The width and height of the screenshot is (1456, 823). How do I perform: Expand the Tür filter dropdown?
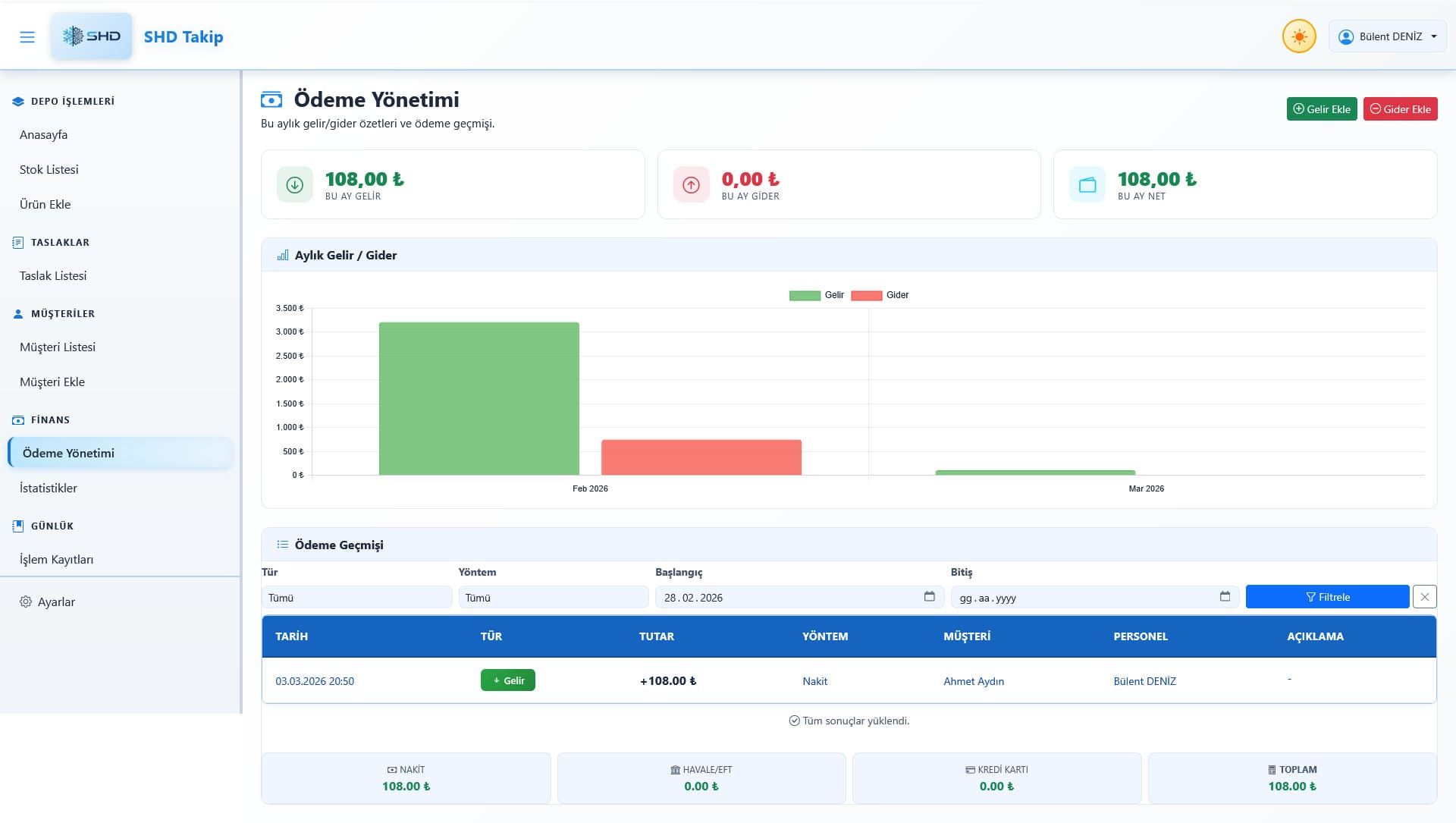(356, 598)
